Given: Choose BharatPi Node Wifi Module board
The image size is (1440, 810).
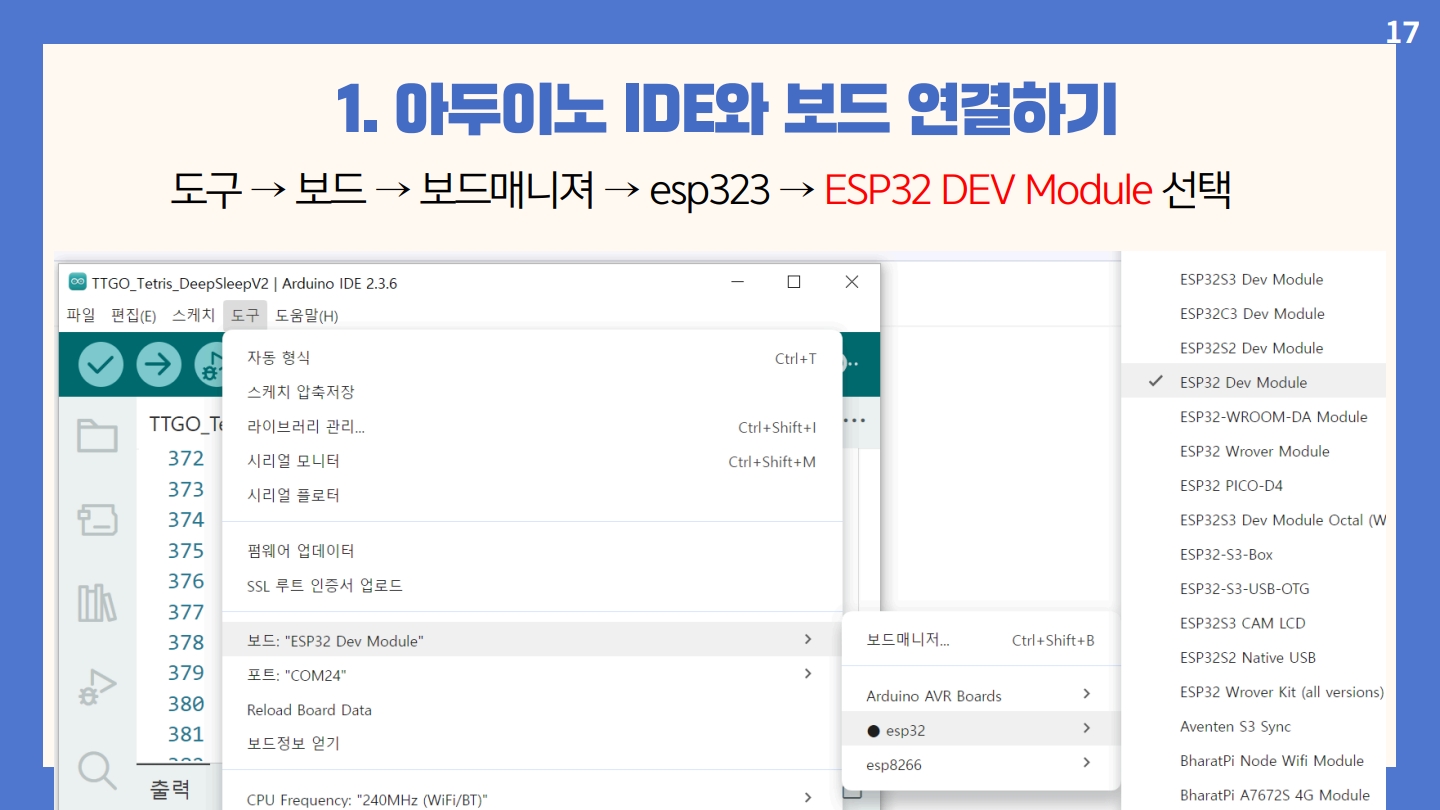Looking at the screenshot, I should 1254,760.
